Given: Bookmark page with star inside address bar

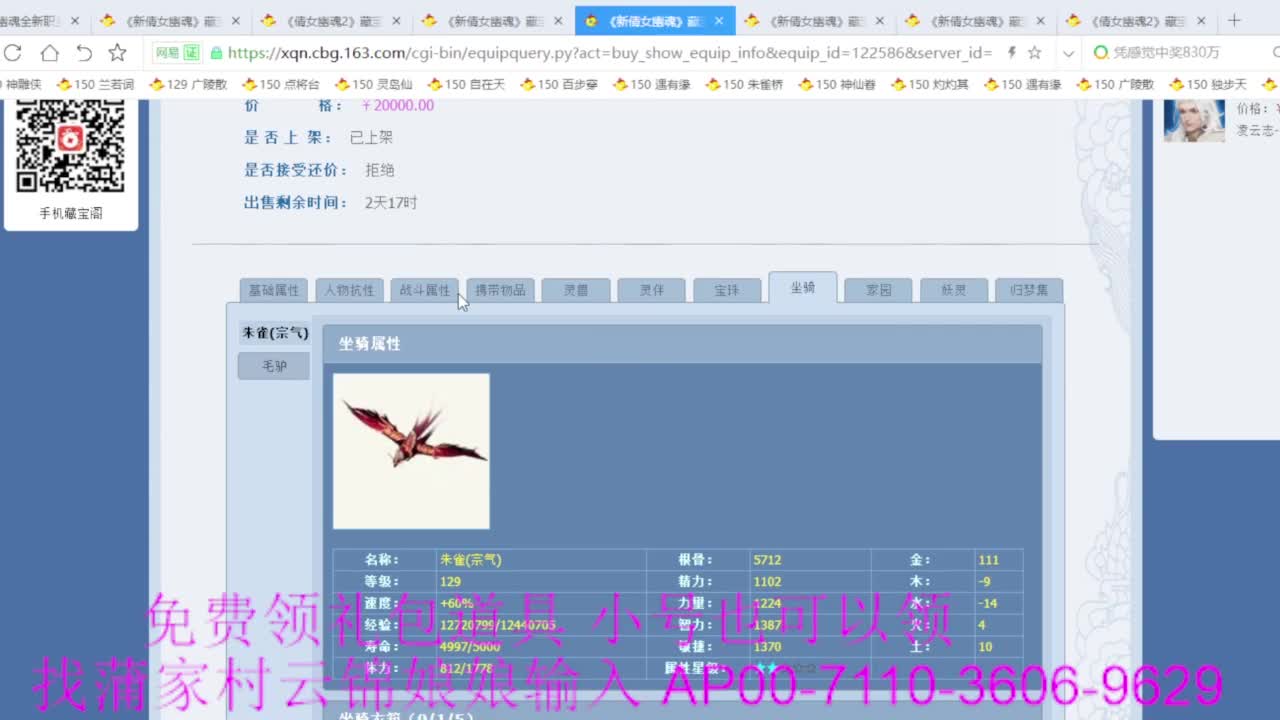Looking at the screenshot, I should point(1035,53).
